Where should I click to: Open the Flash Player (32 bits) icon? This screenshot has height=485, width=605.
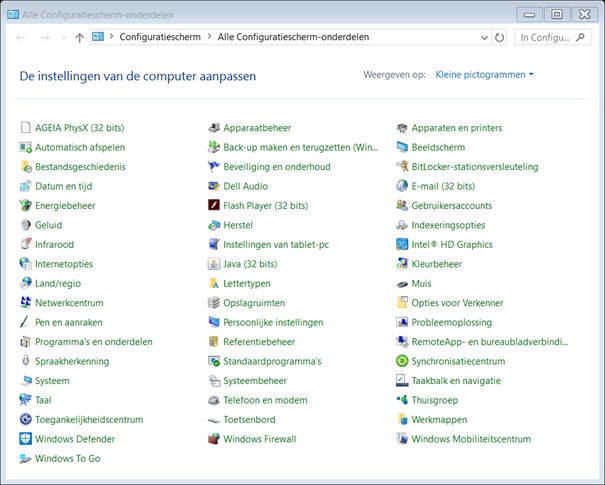(x=214, y=205)
